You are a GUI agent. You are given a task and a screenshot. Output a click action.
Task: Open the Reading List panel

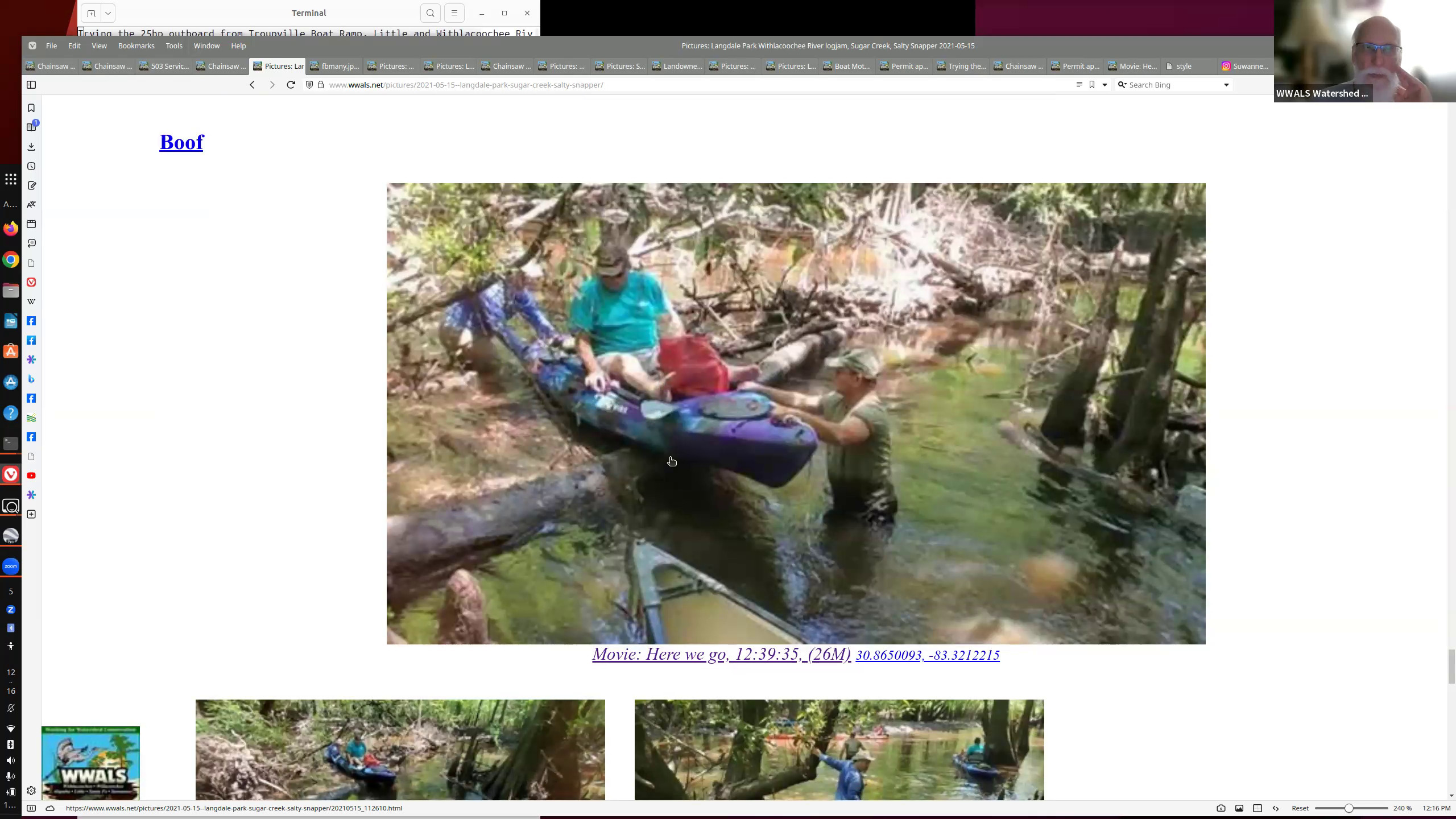pos(31,127)
